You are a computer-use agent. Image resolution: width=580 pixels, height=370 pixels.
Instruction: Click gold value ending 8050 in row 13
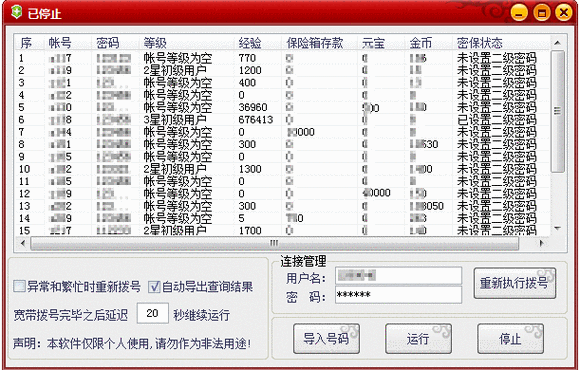click(426, 206)
